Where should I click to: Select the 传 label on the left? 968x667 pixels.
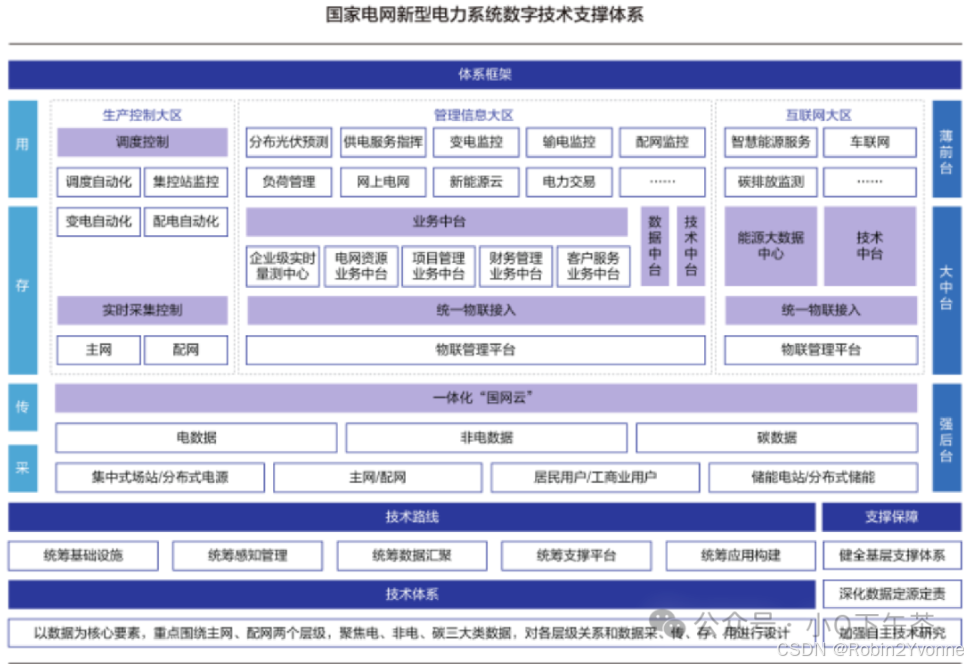(x=23, y=407)
